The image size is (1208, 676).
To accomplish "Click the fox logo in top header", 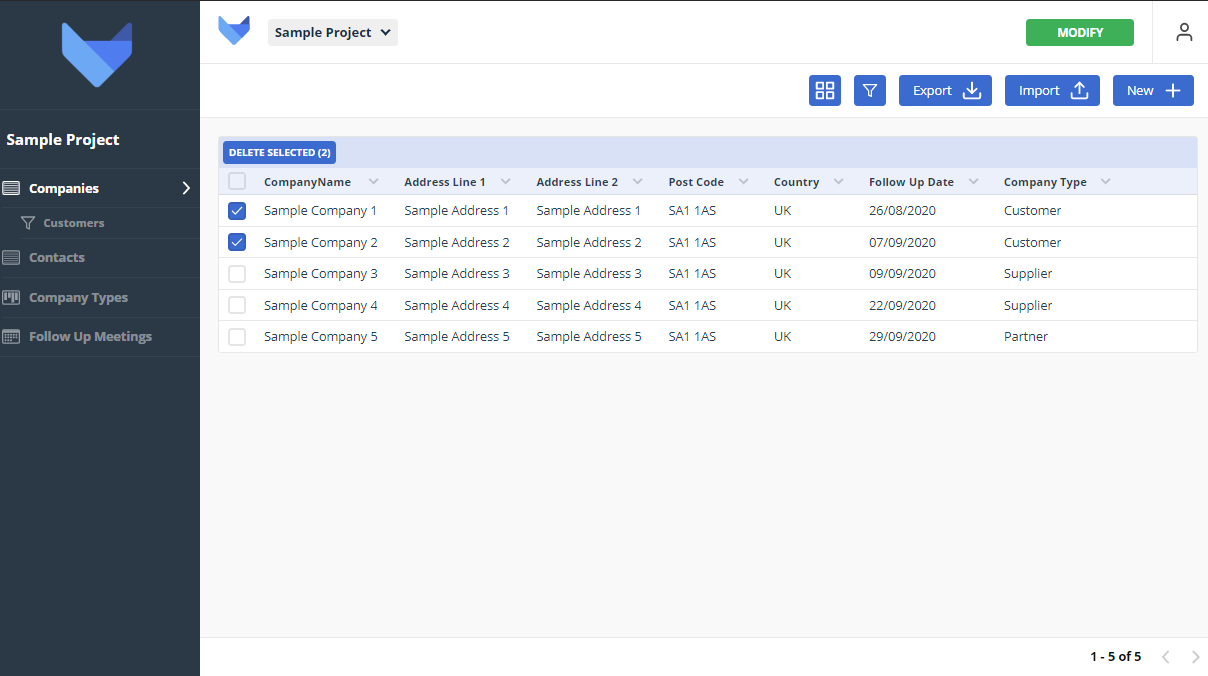I will 234,31.
